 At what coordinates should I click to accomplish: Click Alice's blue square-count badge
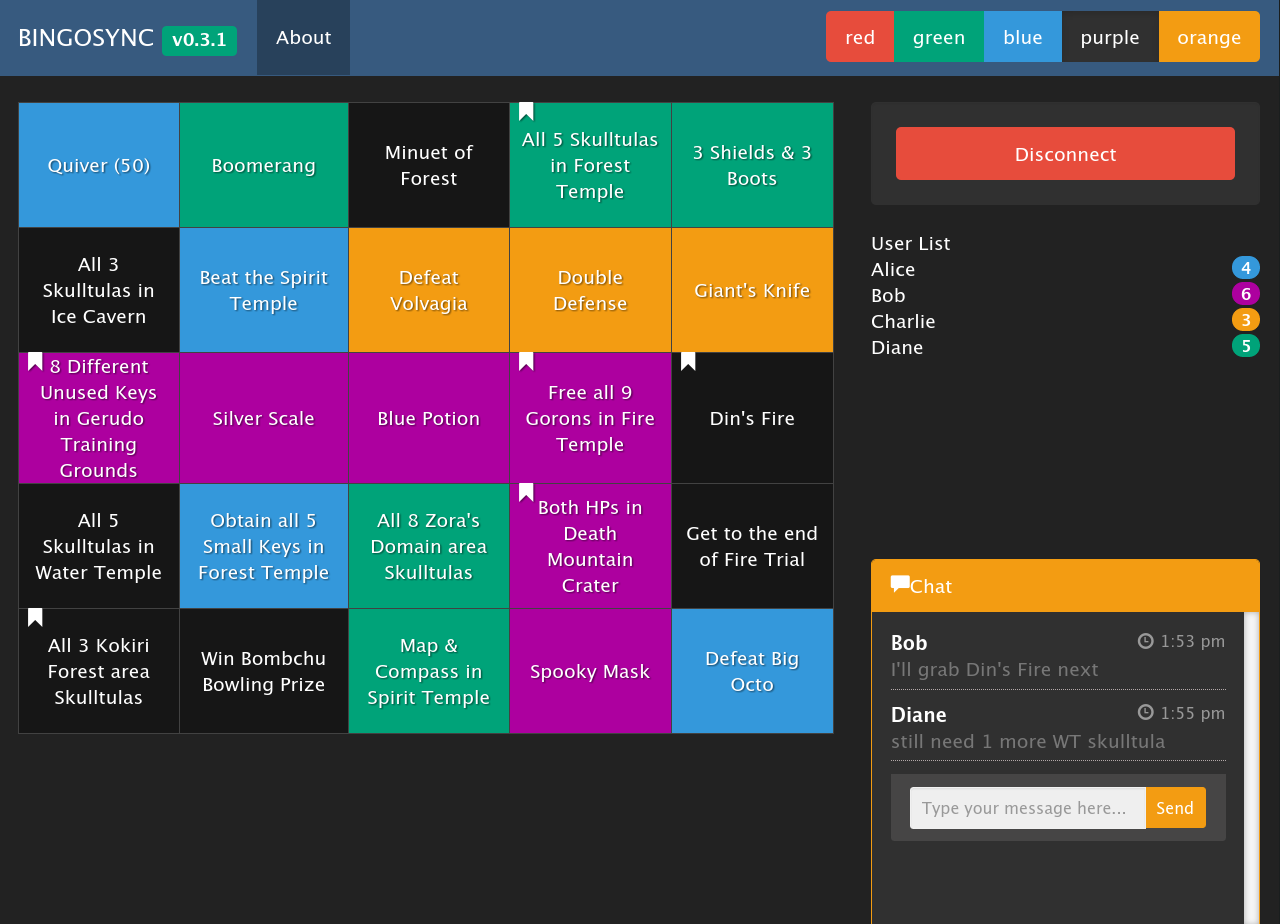(x=1246, y=267)
